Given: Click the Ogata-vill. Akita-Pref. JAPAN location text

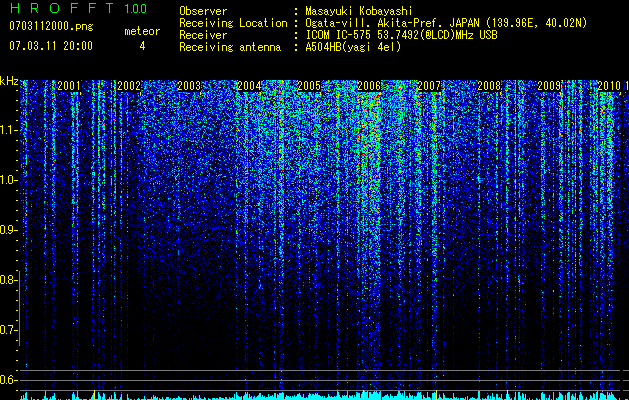Looking at the screenshot, I should tap(446, 23).
